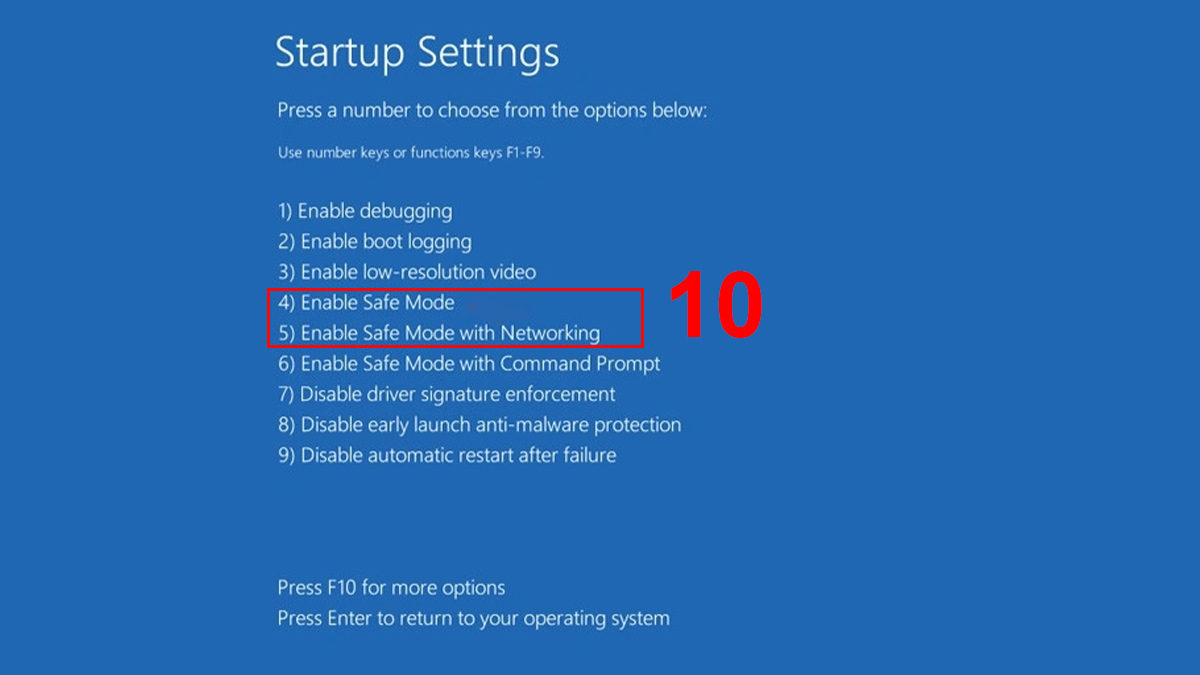This screenshot has height=675, width=1200.
Task: Click the highlighted red rectangle area
Action: point(455,317)
